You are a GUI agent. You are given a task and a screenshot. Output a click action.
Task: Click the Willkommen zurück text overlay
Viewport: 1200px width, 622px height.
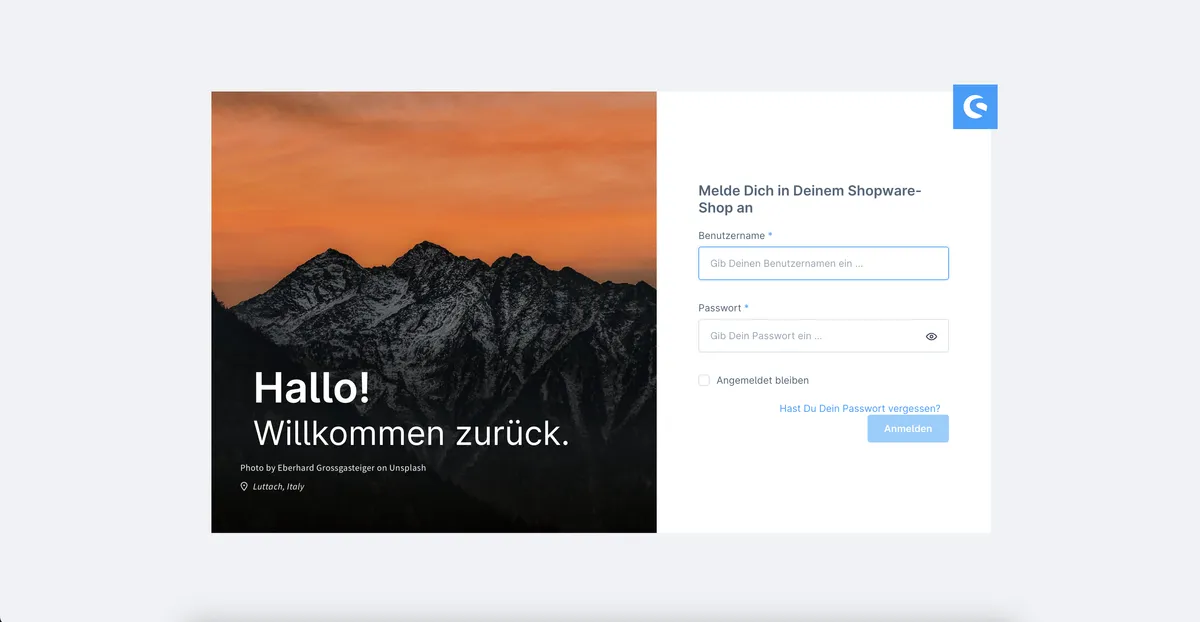(412, 434)
